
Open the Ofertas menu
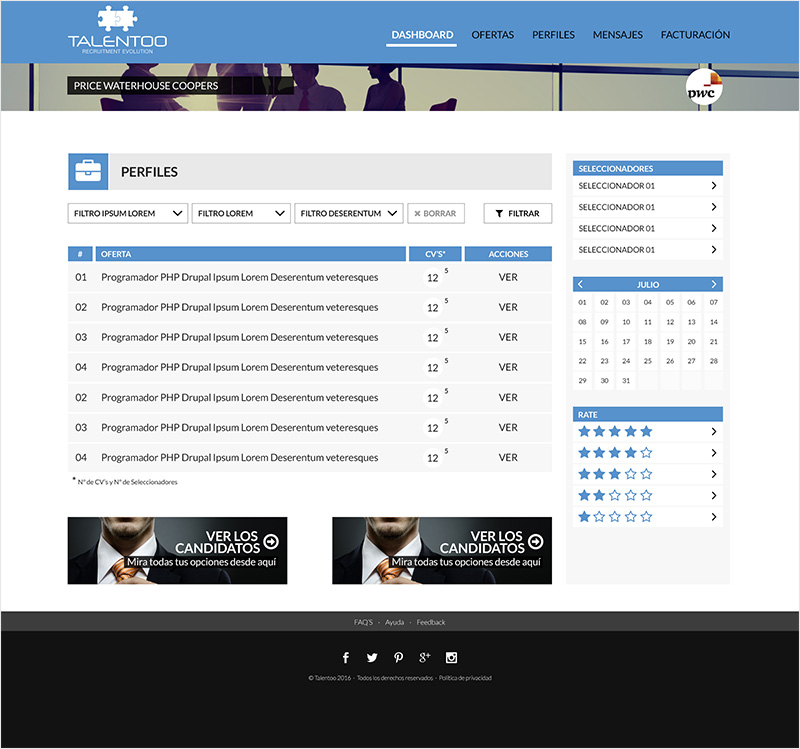click(x=492, y=35)
